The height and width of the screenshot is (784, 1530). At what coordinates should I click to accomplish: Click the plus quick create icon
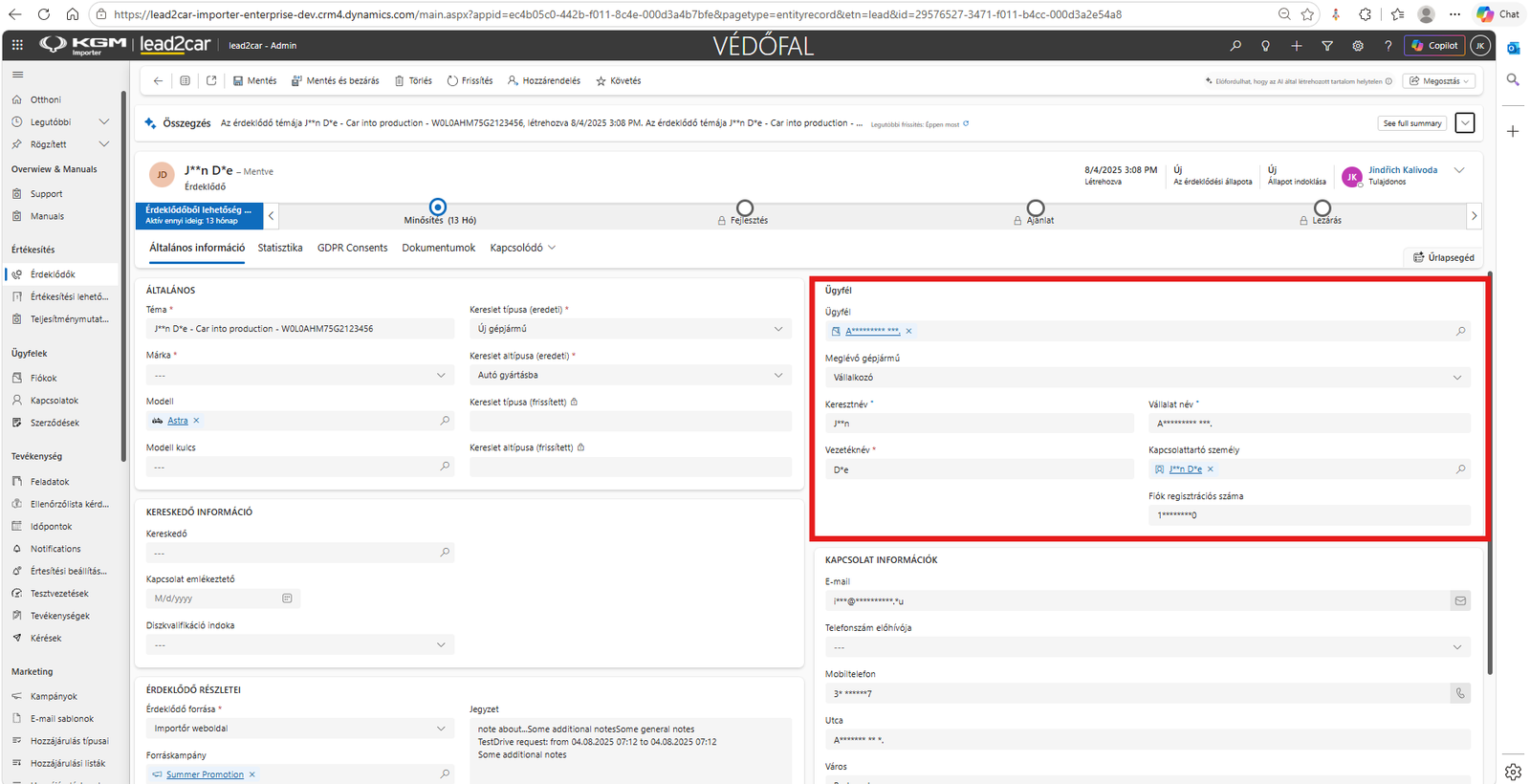tap(1297, 45)
